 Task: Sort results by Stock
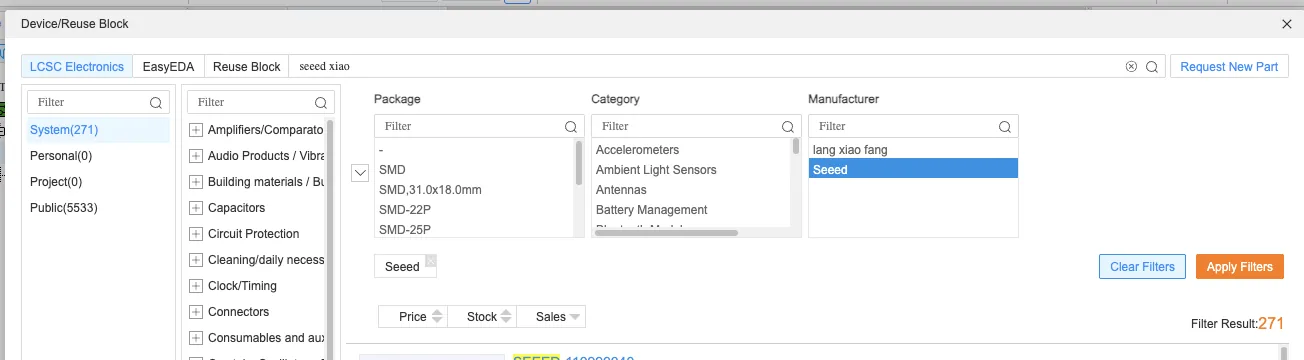click(482, 317)
